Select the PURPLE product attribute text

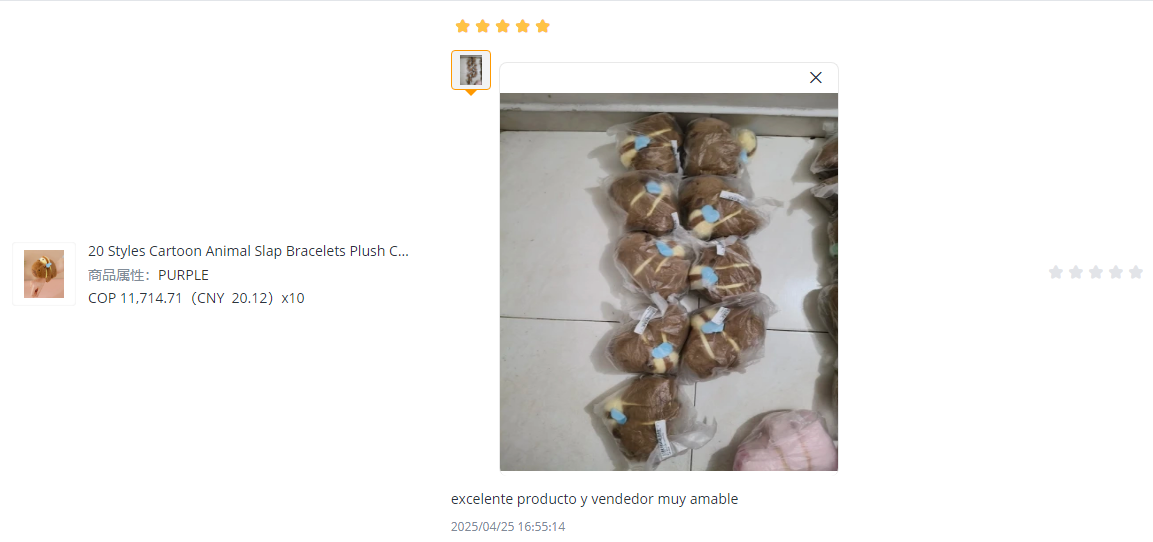click(183, 275)
